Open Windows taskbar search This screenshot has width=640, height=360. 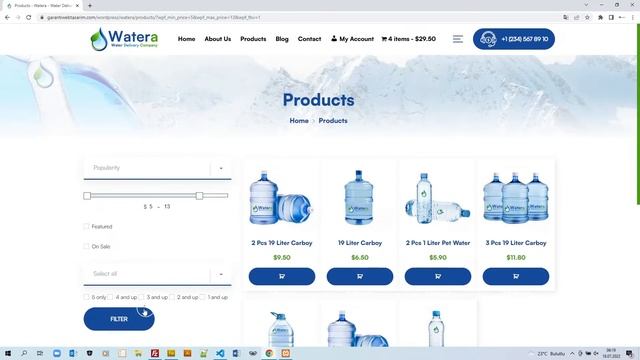[x=24, y=353]
